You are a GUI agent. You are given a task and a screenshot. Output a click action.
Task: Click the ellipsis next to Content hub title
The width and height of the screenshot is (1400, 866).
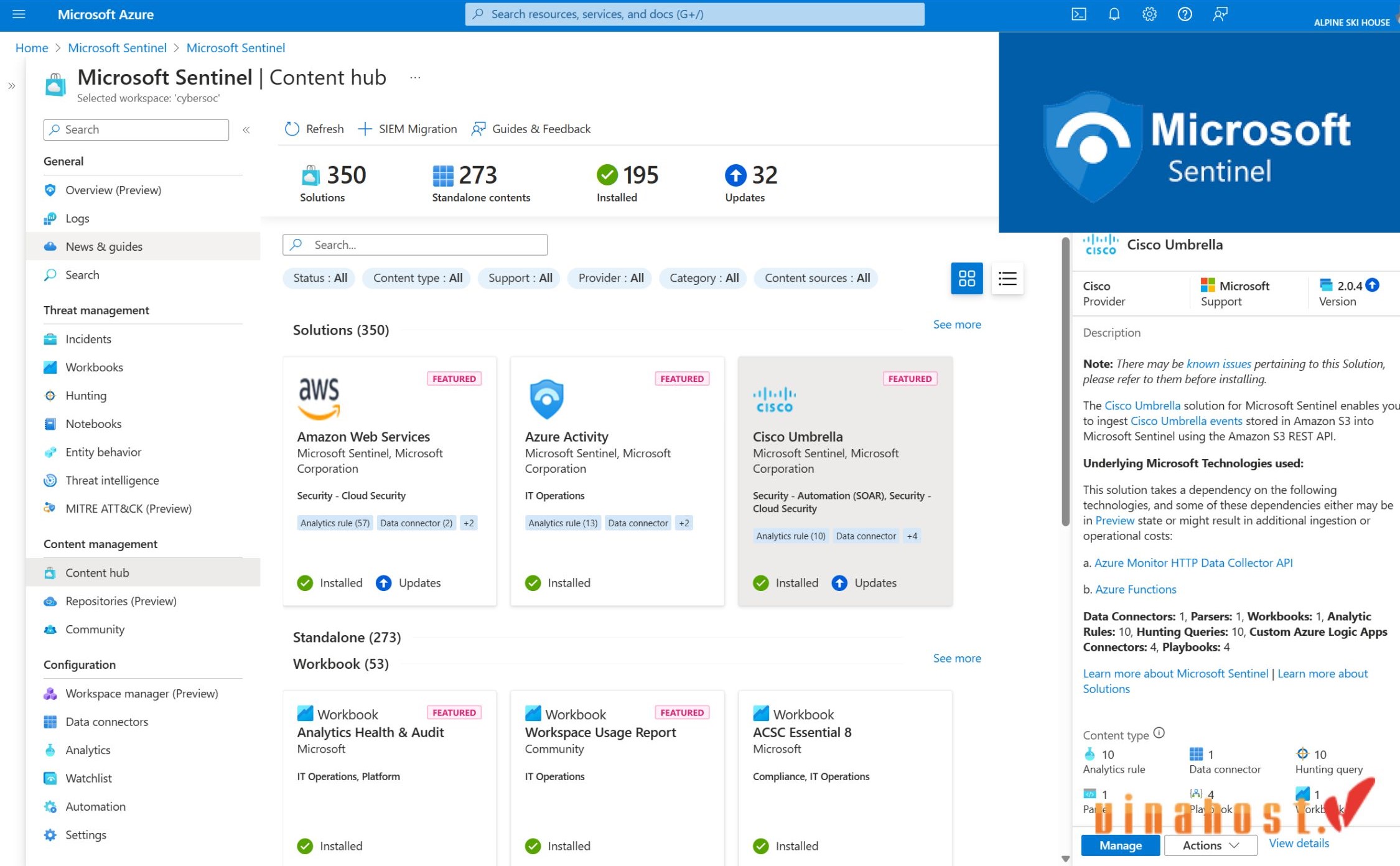pyautogui.click(x=415, y=78)
